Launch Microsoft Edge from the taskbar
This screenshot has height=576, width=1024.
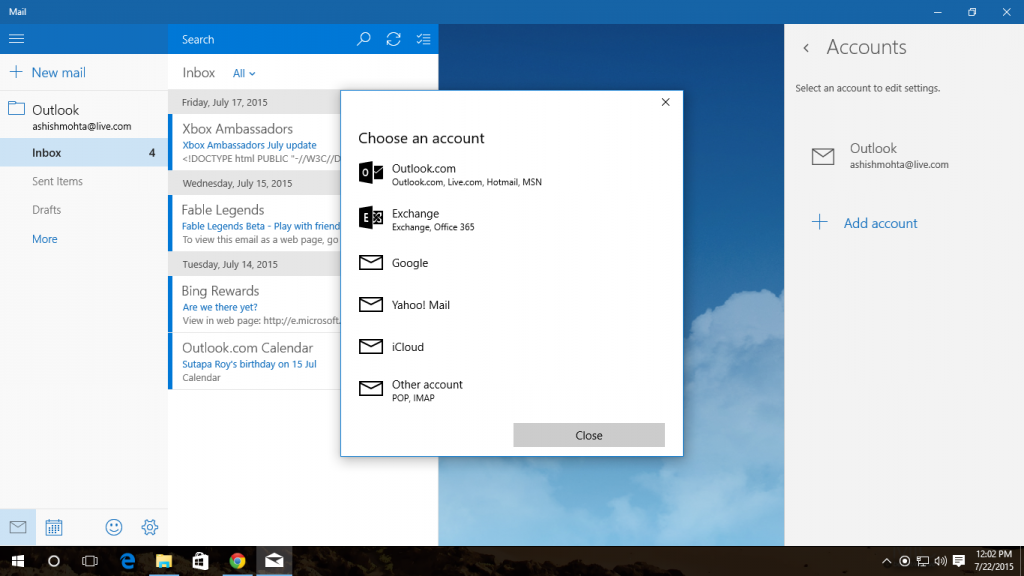tap(126, 561)
